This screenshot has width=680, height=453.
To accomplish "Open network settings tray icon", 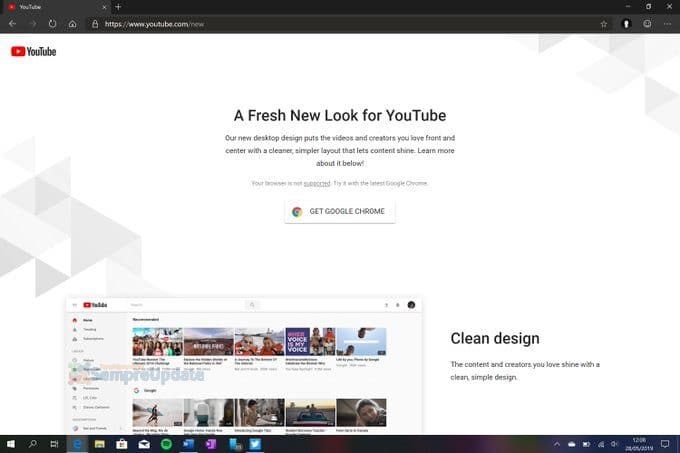I will [x=601, y=444].
